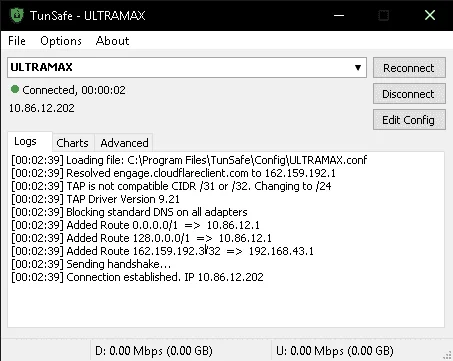
Task: Open the File menu
Action: click(17, 41)
